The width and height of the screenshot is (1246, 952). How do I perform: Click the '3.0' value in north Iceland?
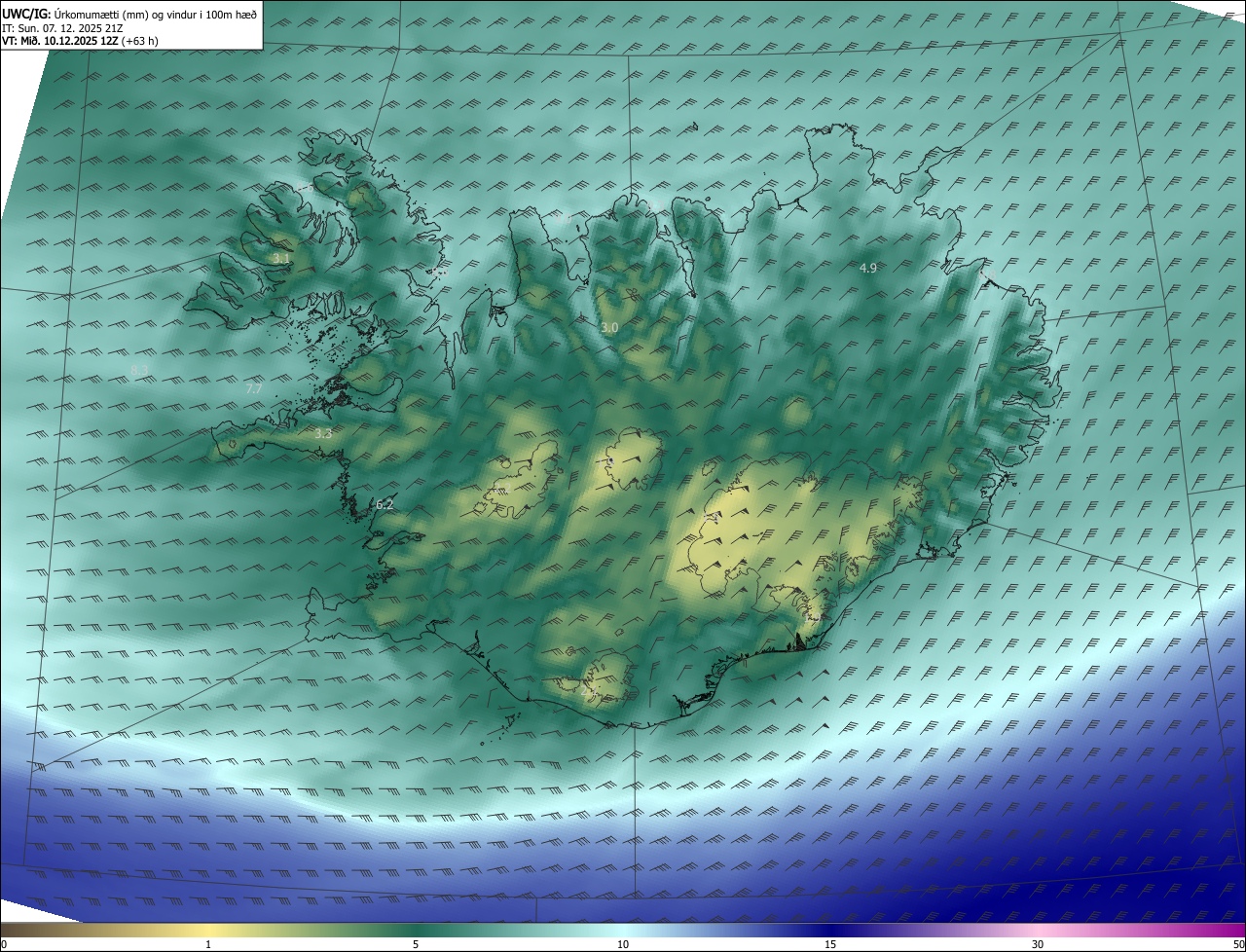point(609,328)
